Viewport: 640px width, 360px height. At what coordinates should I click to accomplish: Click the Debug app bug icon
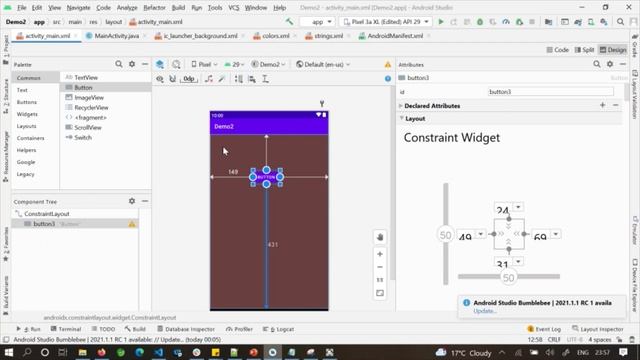click(480, 22)
